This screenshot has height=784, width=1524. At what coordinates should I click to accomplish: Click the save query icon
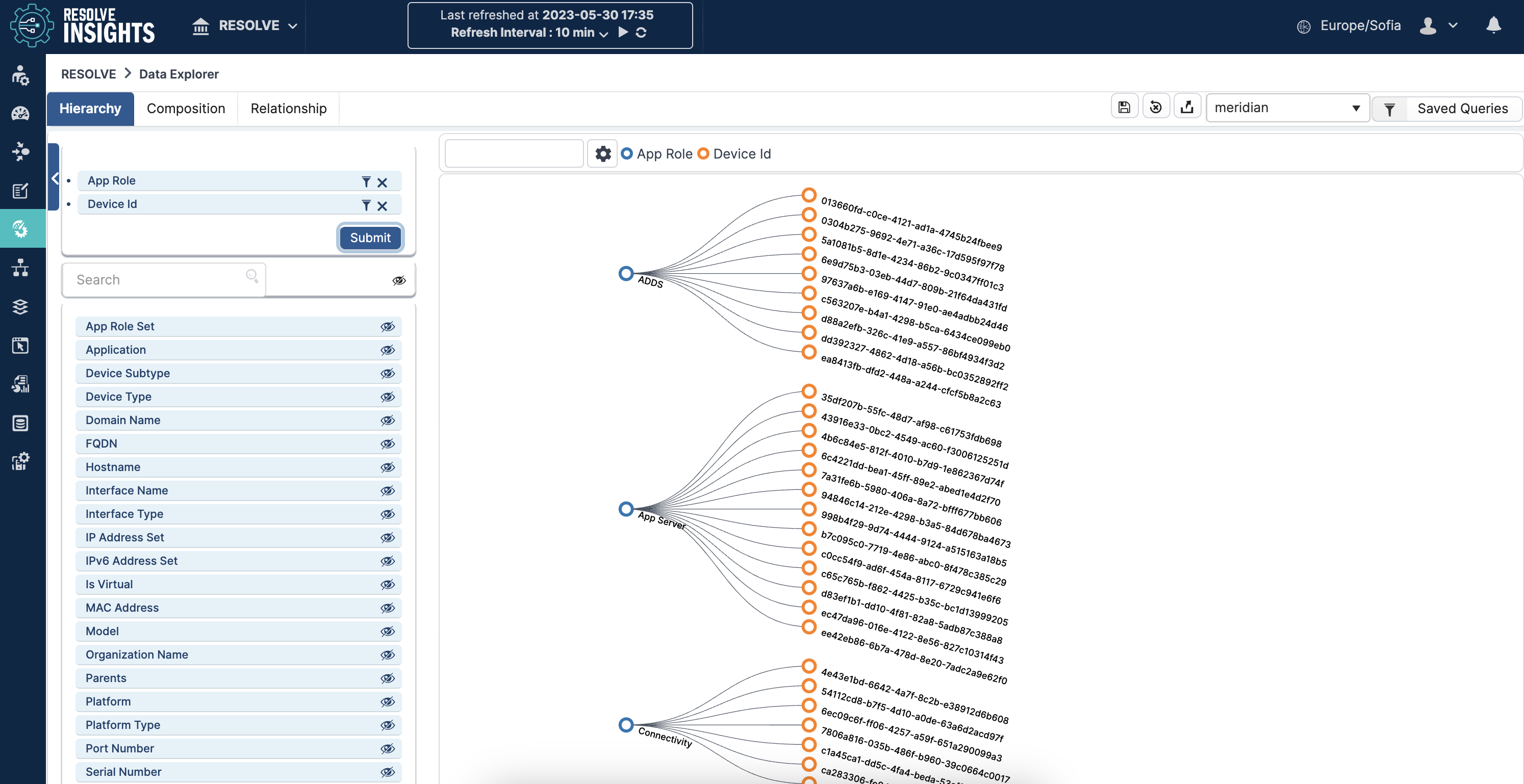(x=1124, y=108)
